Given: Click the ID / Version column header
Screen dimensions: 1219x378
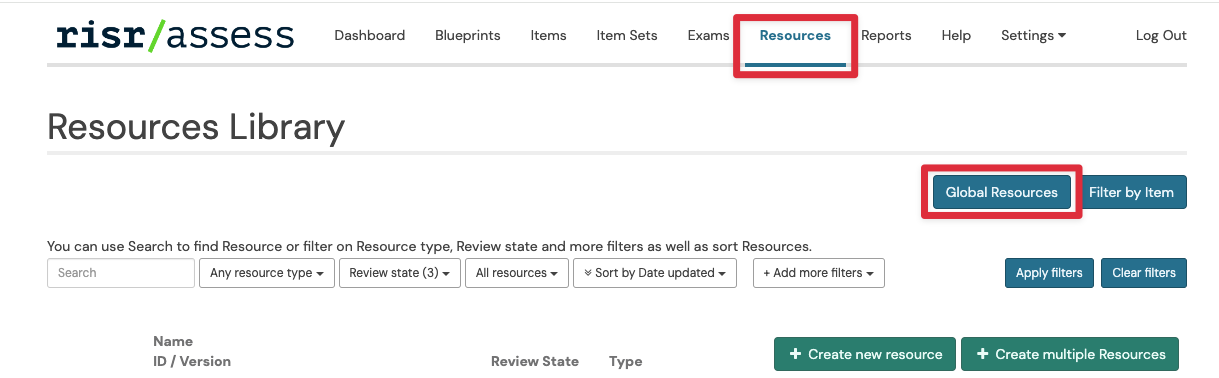Looking at the screenshot, I should tap(192, 361).
